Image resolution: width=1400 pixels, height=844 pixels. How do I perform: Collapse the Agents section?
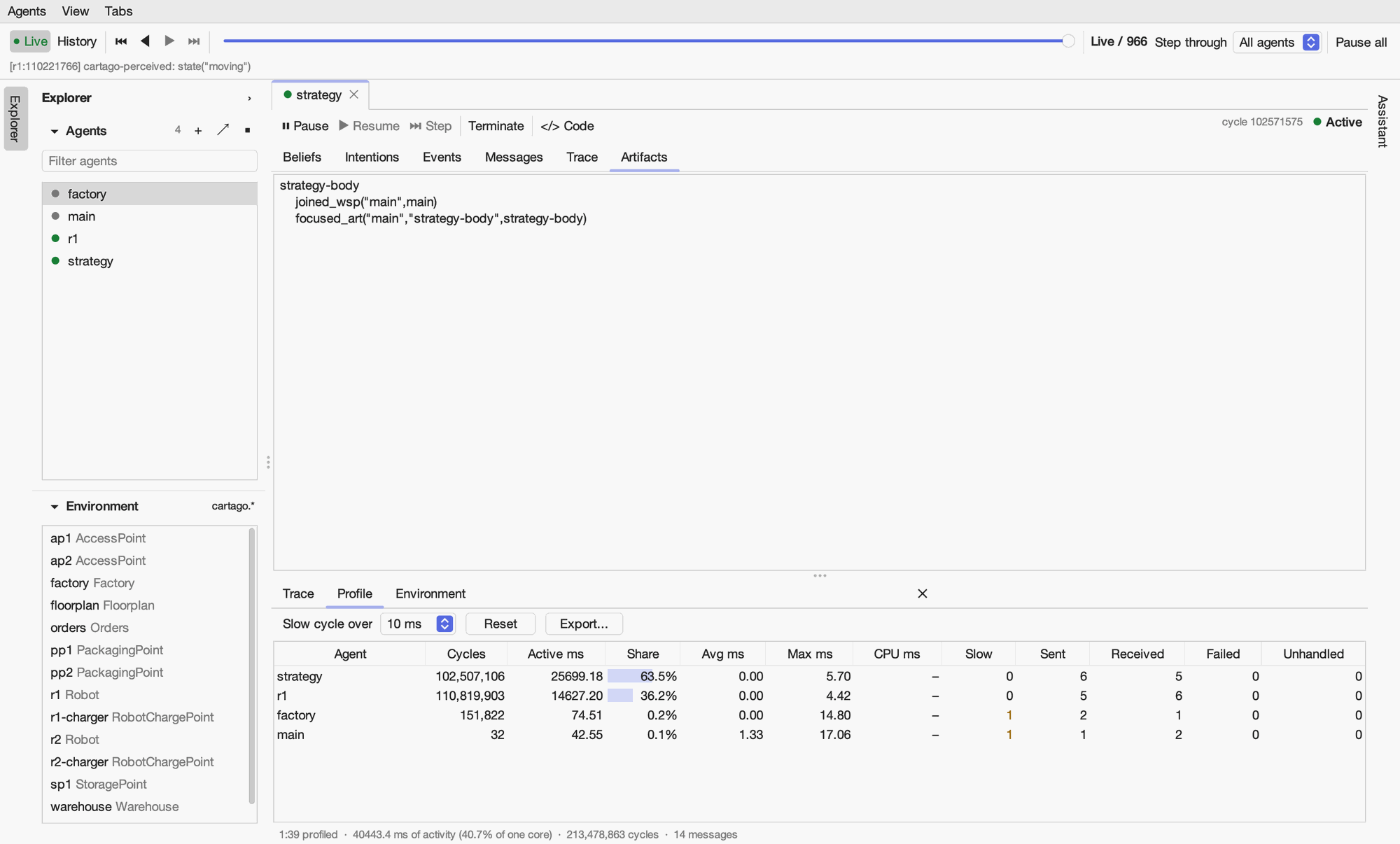pos(55,132)
